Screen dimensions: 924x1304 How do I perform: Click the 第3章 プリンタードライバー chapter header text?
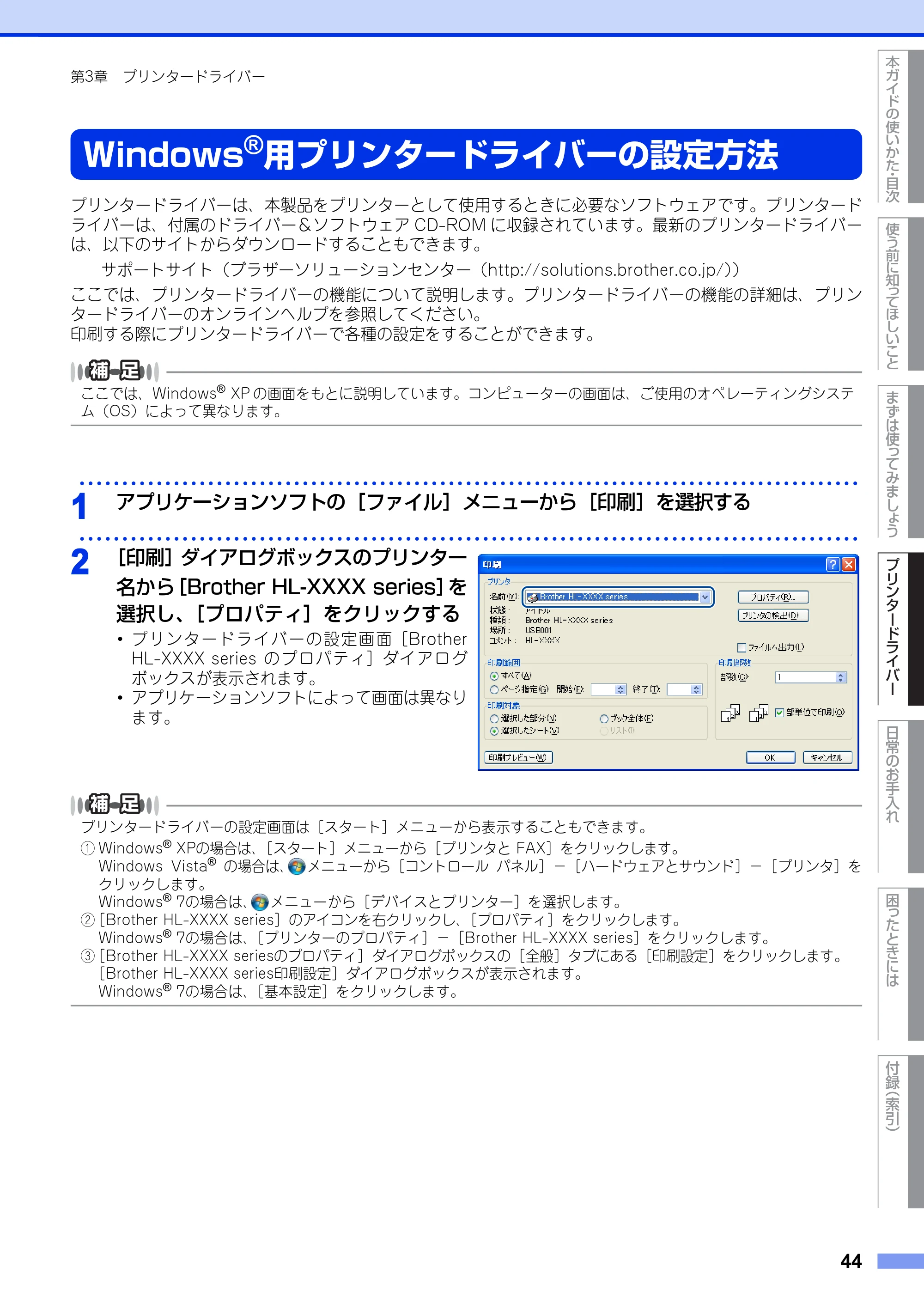click(x=168, y=77)
